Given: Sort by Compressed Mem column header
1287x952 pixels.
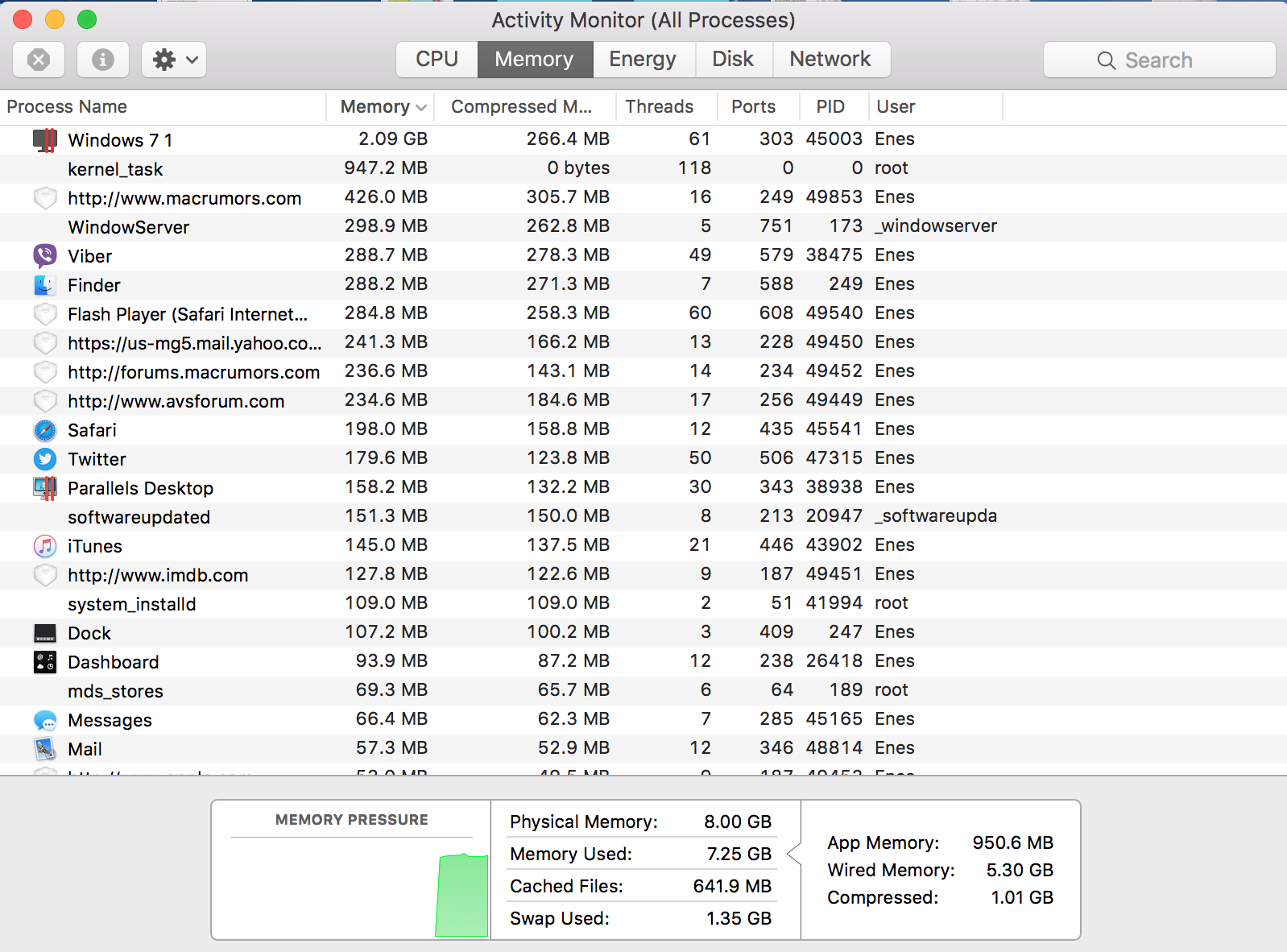Looking at the screenshot, I should 525,106.
